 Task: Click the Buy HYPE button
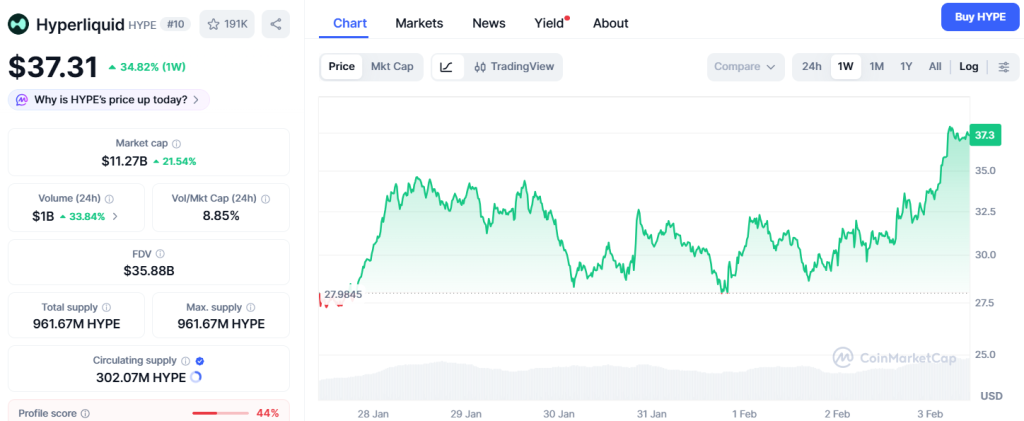(979, 17)
